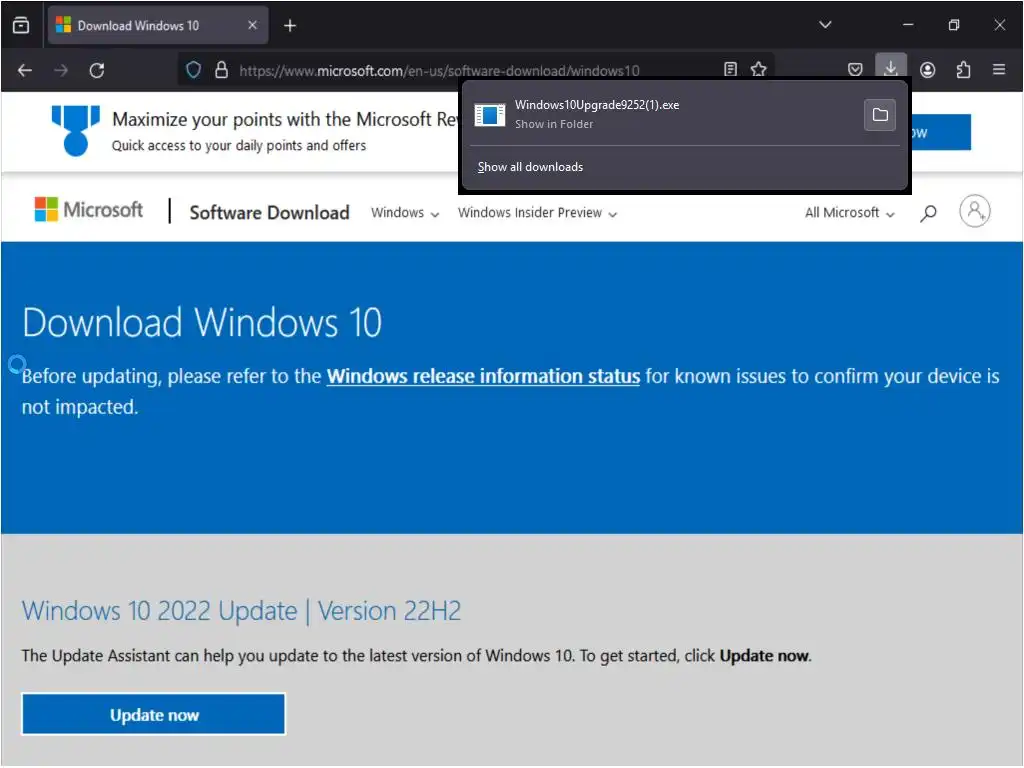Open Firefox View icon in tab bar
1024x768 pixels.
(x=21, y=25)
